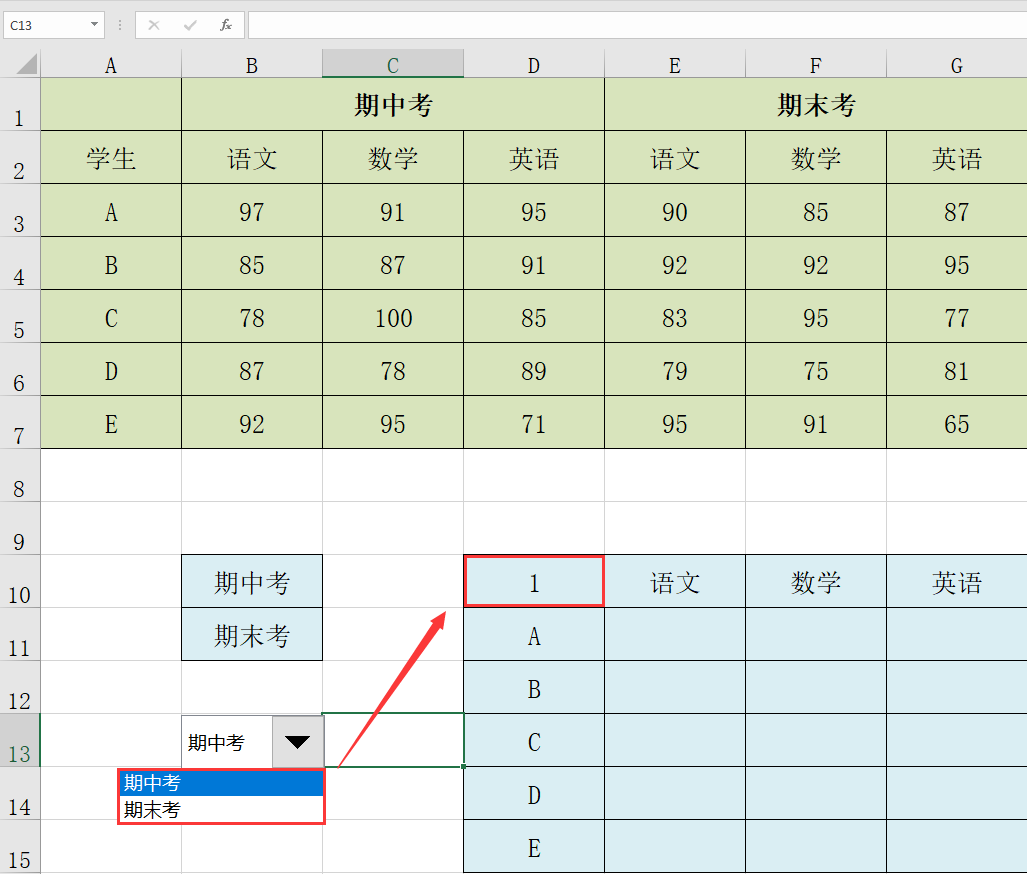1027x874 pixels.
Task: Click cell with 100 in row 5
Action: point(393,317)
